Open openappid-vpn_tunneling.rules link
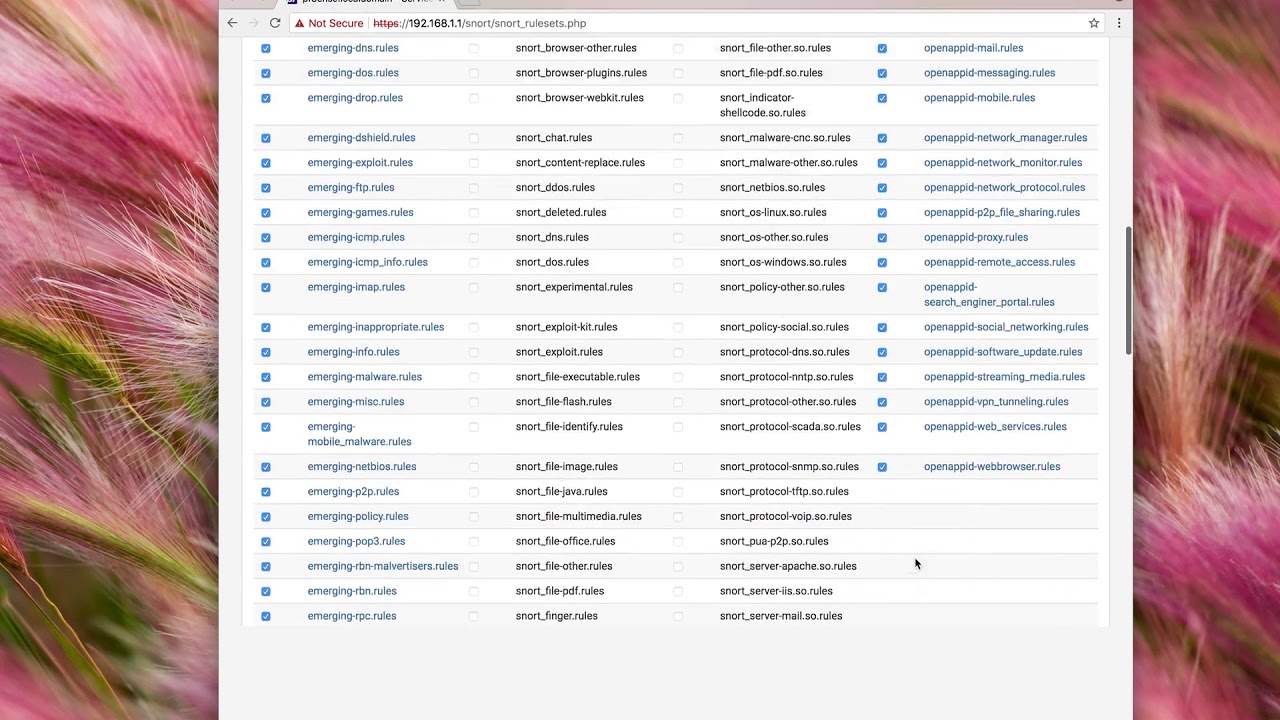 [996, 402]
